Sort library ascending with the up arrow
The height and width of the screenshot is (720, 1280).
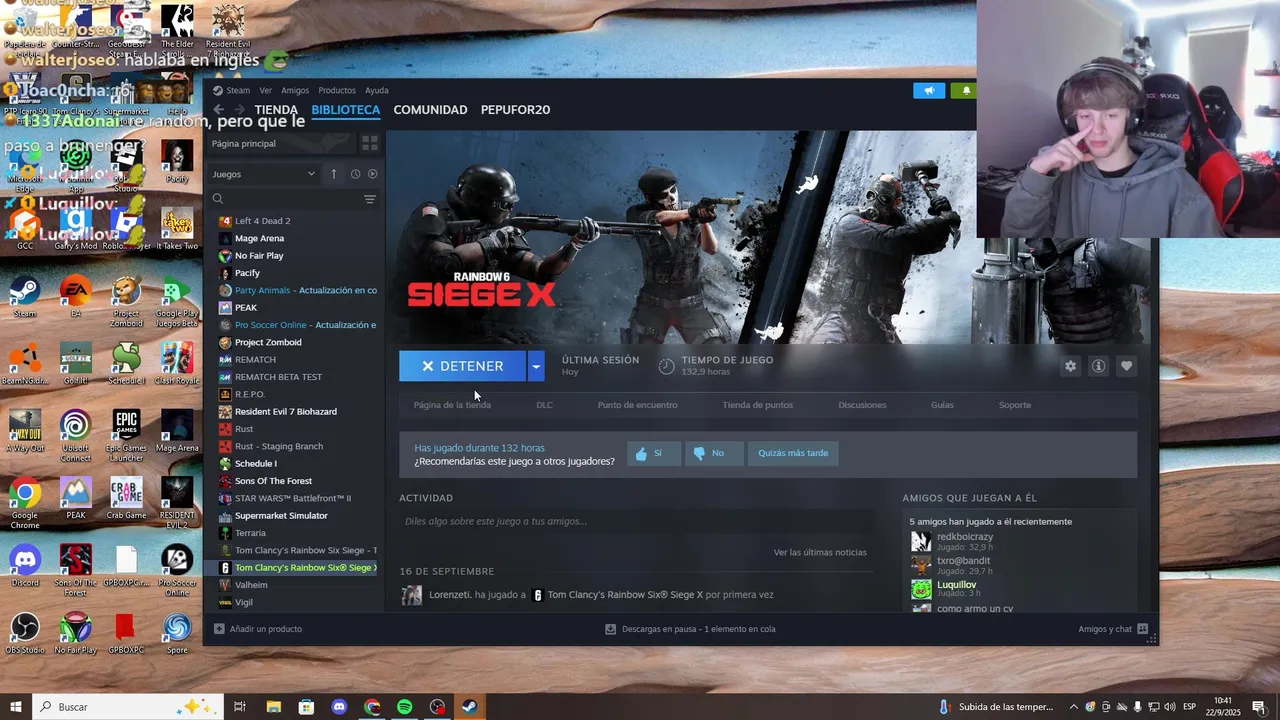coord(334,174)
